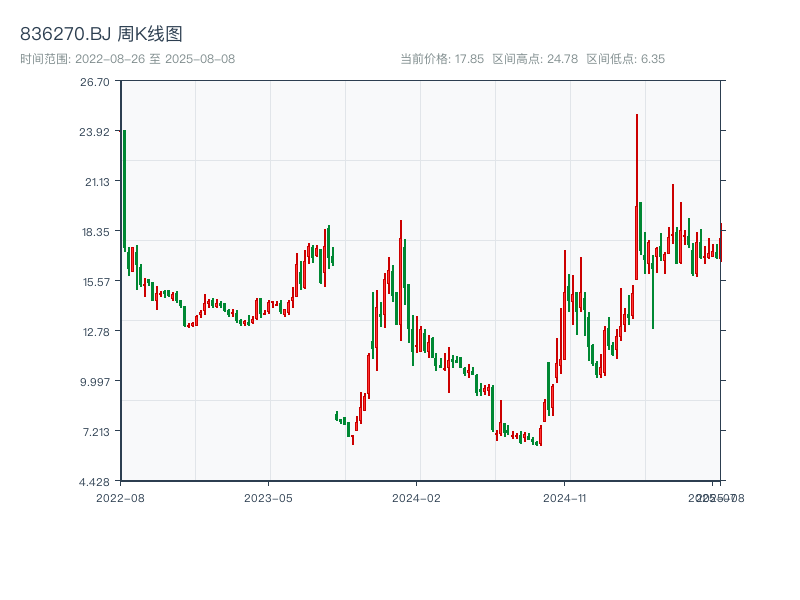The height and width of the screenshot is (600, 800).
Task: Click the x-axis label 2023-05
Action: point(268,498)
